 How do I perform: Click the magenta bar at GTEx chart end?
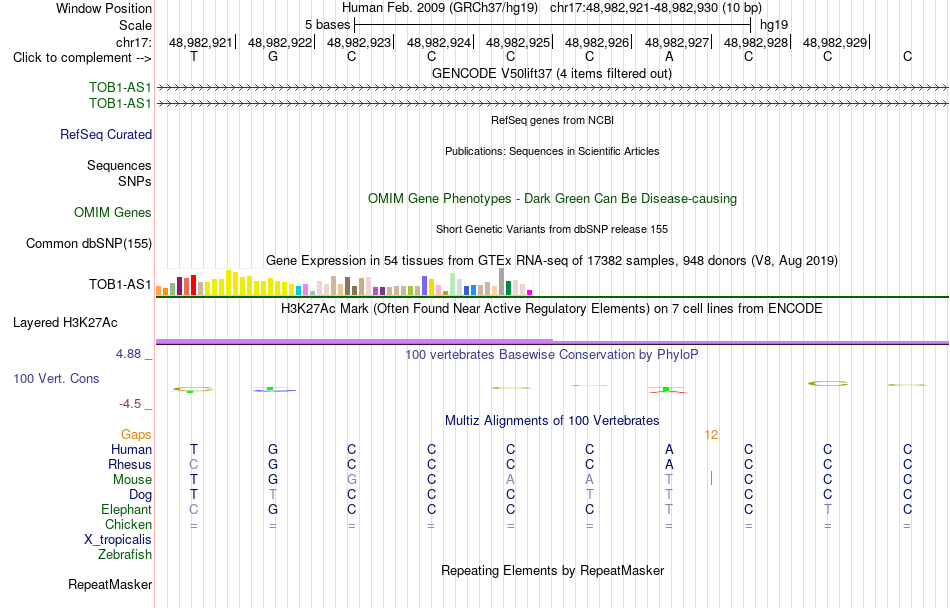530,292
